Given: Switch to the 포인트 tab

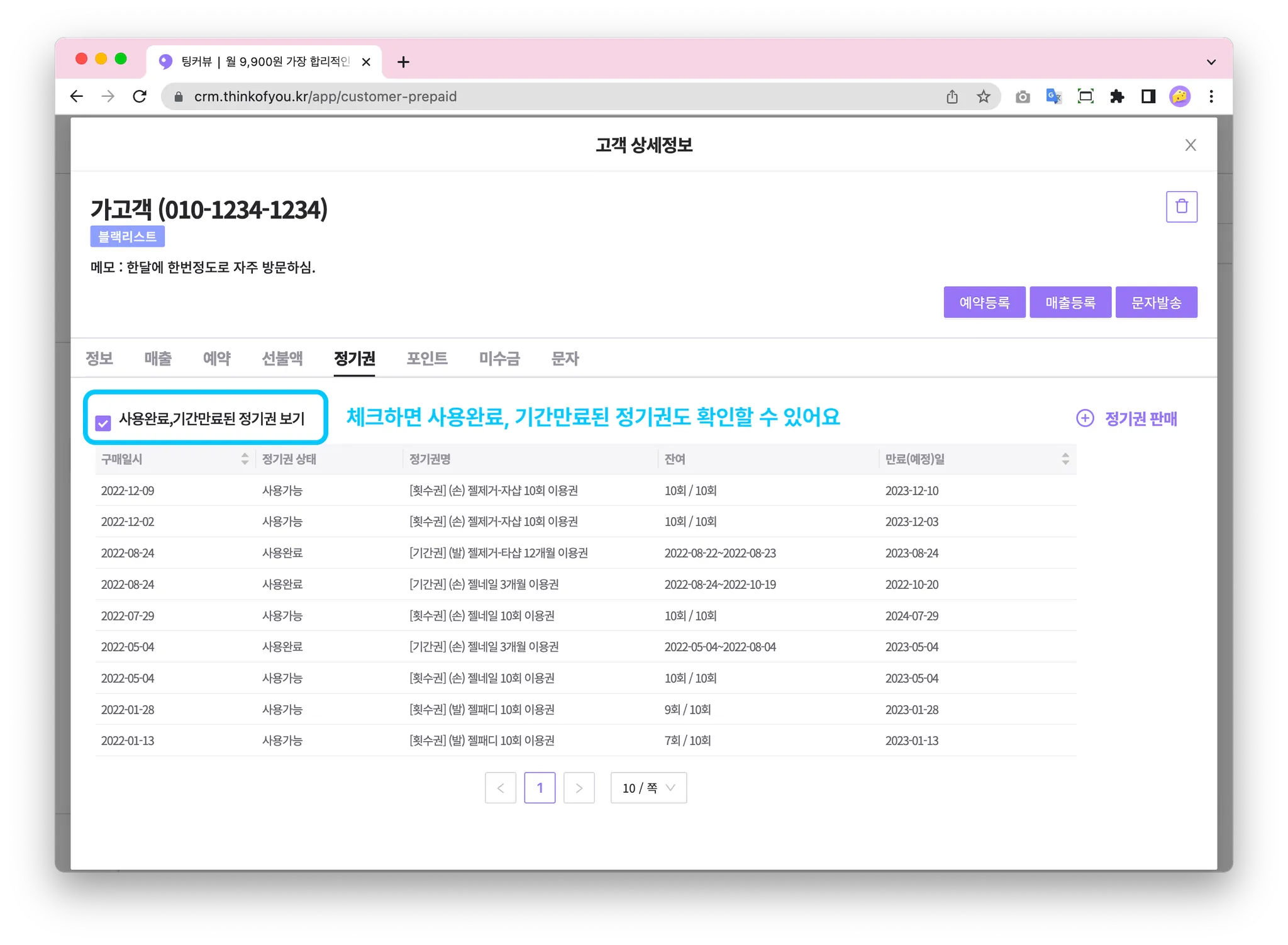Looking at the screenshot, I should [426, 358].
